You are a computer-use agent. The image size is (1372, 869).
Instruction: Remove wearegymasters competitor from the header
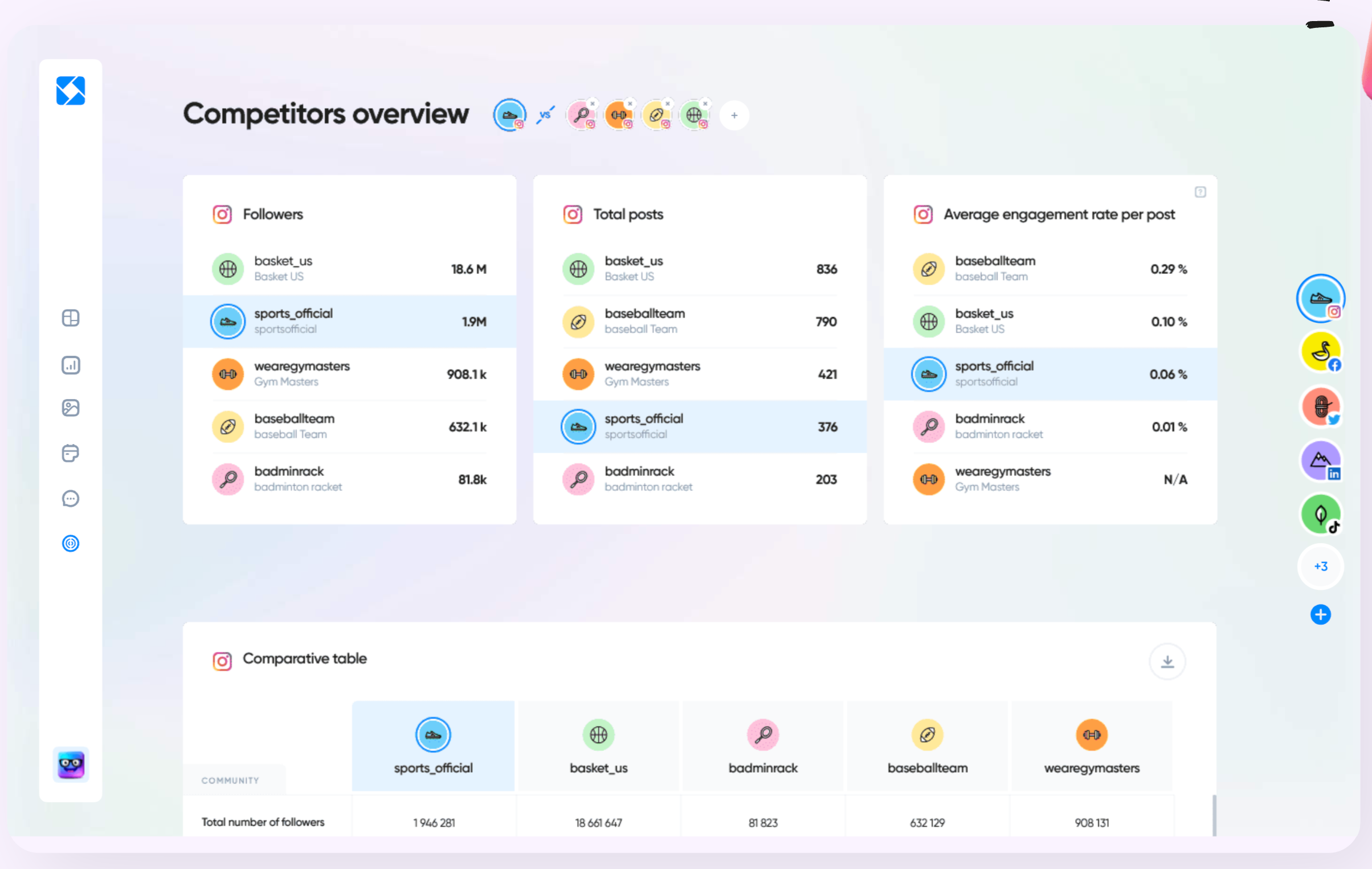(630, 104)
